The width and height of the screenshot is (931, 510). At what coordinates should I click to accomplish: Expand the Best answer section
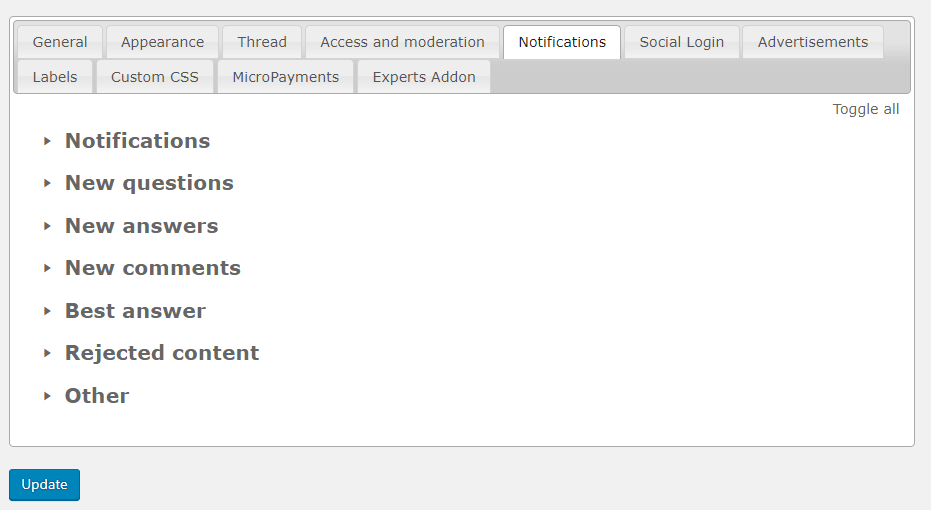[x=135, y=311]
